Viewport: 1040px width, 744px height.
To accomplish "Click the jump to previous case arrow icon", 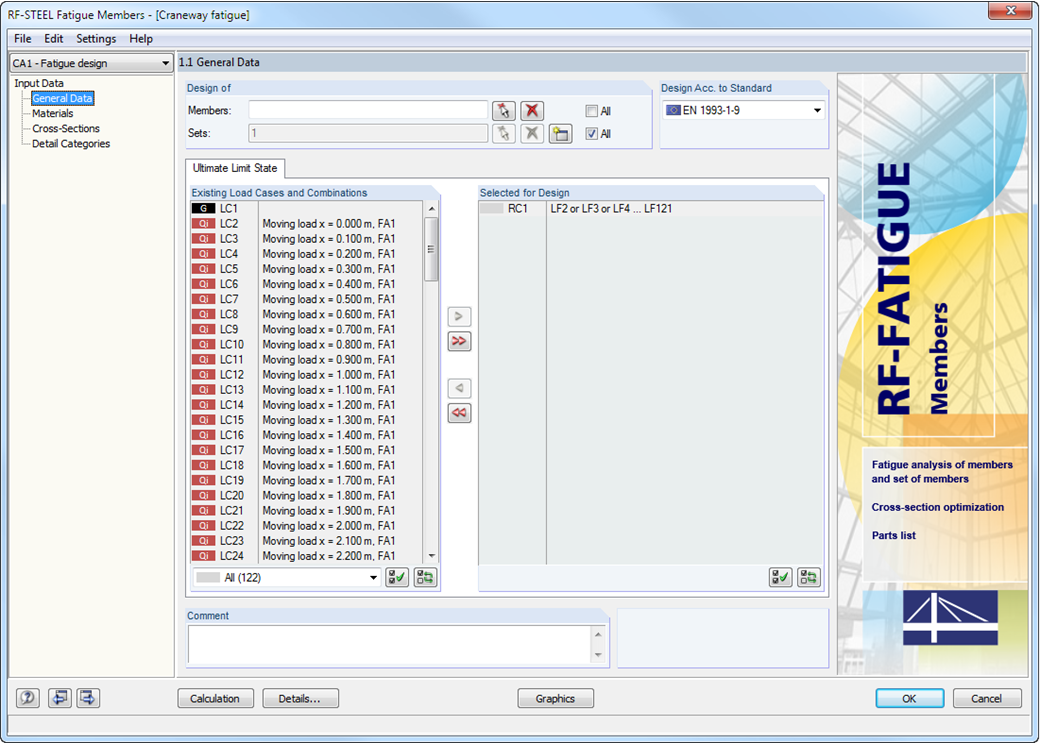I will 59,697.
